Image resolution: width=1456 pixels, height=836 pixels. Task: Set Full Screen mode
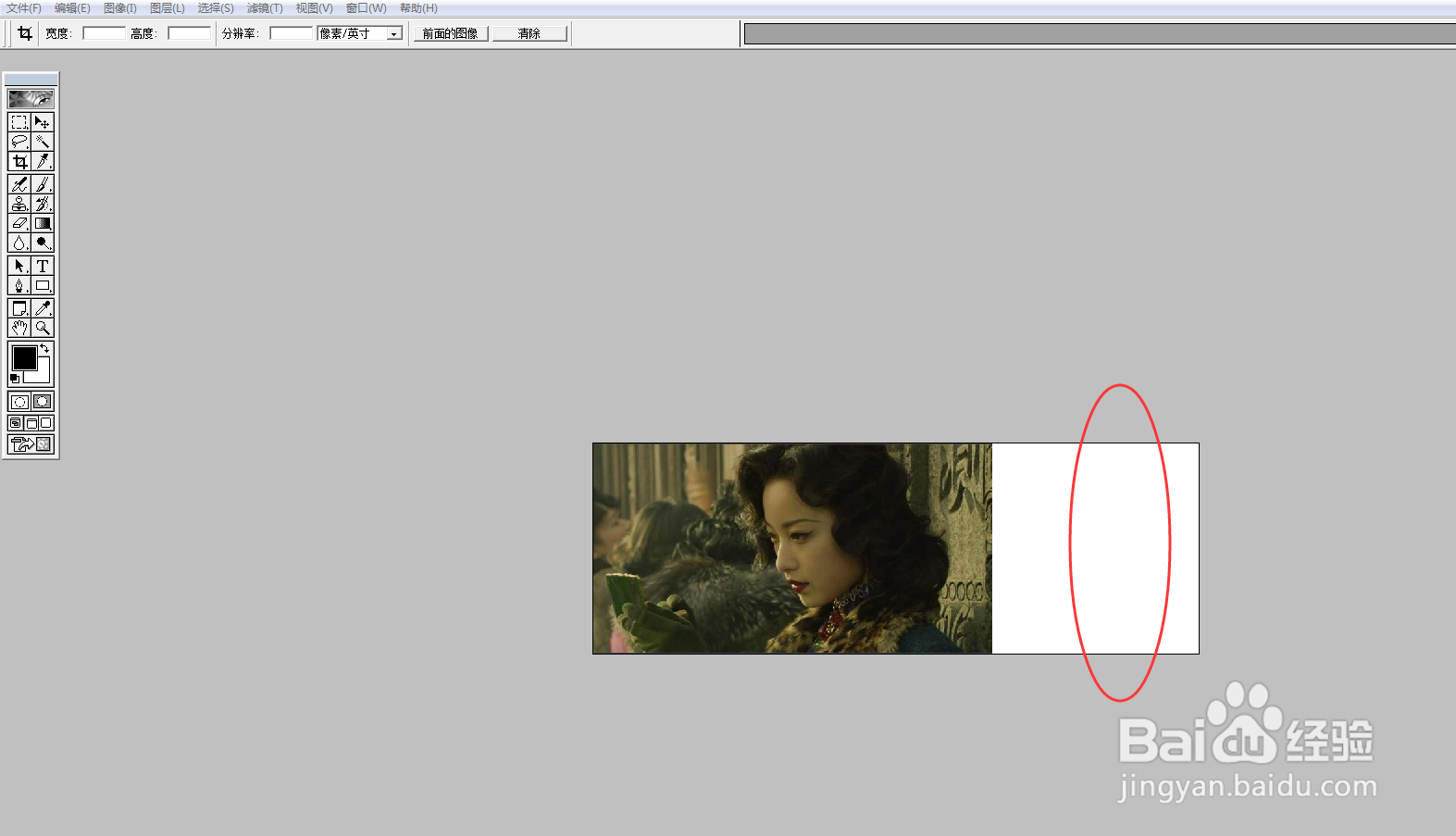click(x=46, y=423)
